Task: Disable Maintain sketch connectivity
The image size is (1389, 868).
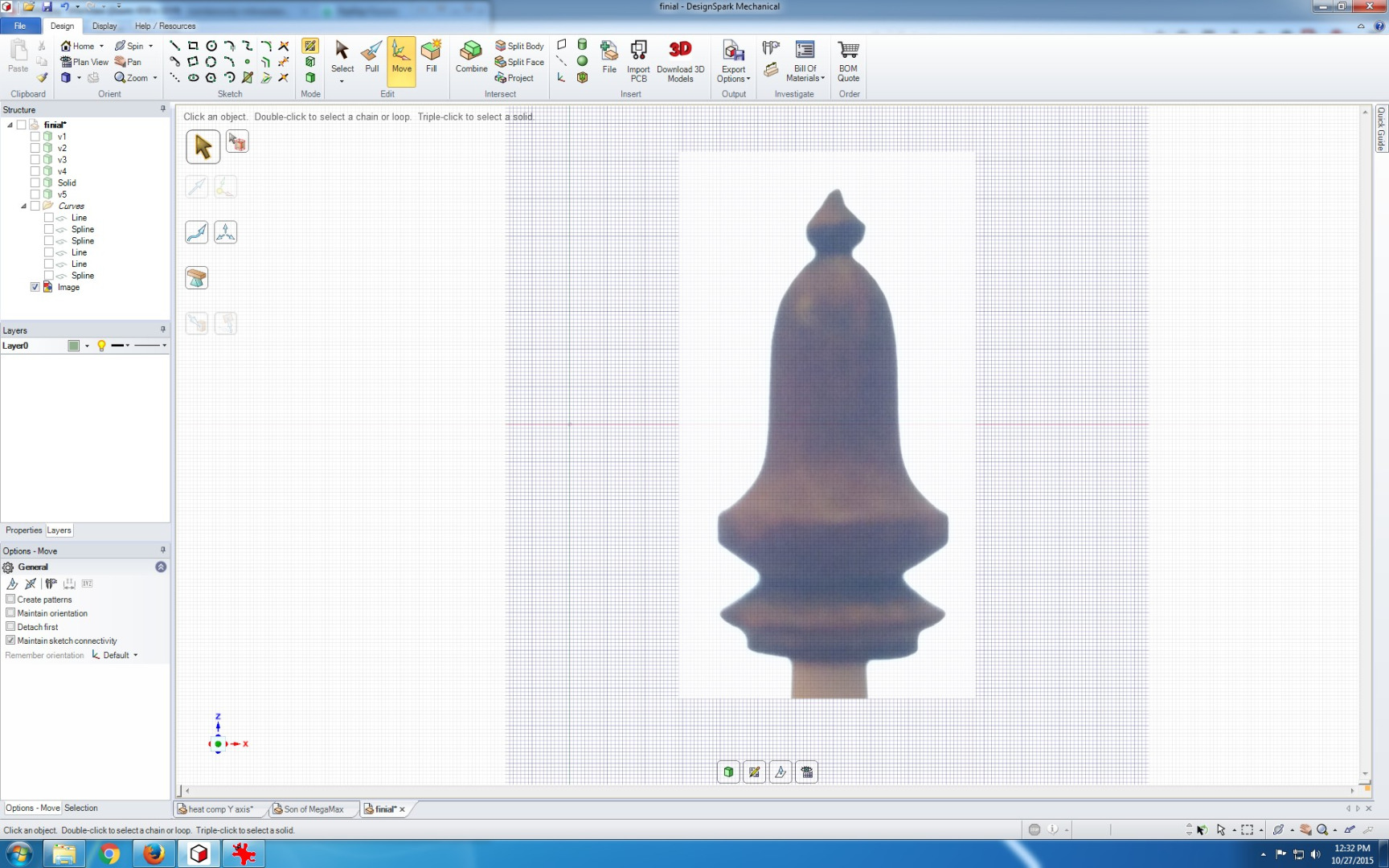Action: click(x=10, y=640)
